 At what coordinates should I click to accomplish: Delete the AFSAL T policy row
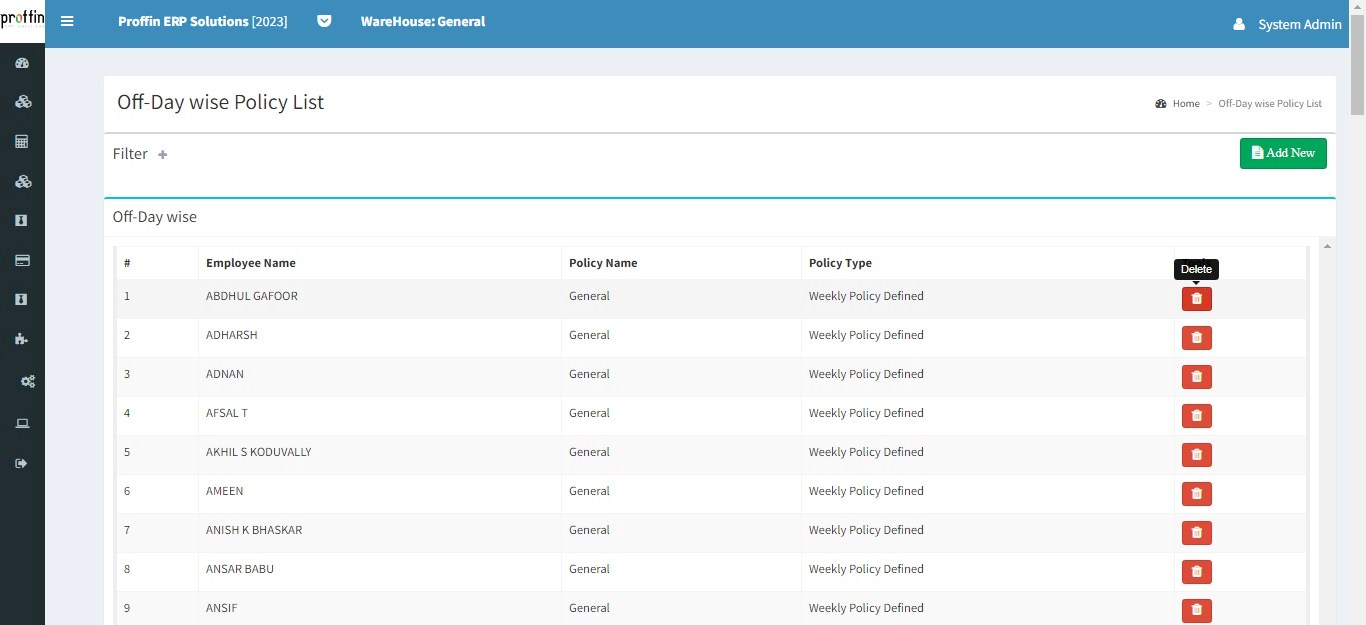tap(1197, 416)
